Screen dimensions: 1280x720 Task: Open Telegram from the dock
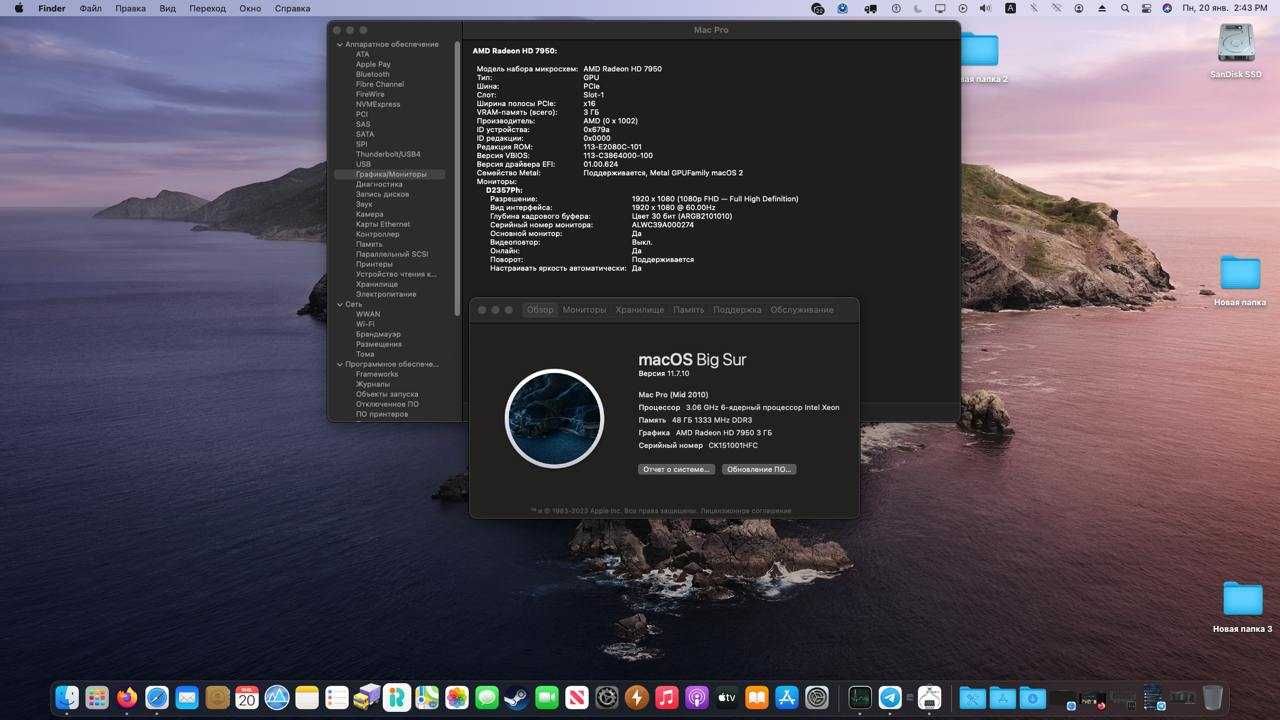890,697
